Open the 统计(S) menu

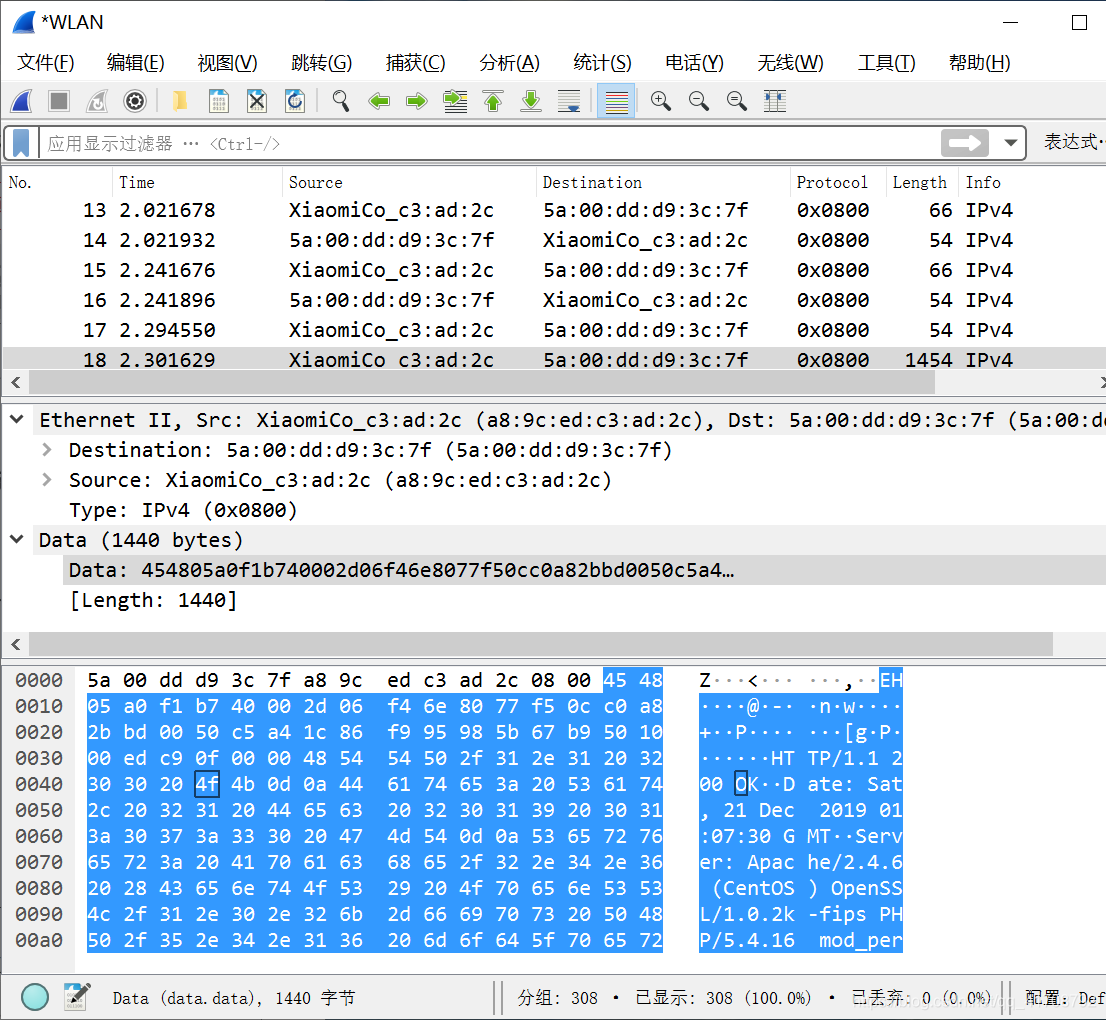point(602,63)
